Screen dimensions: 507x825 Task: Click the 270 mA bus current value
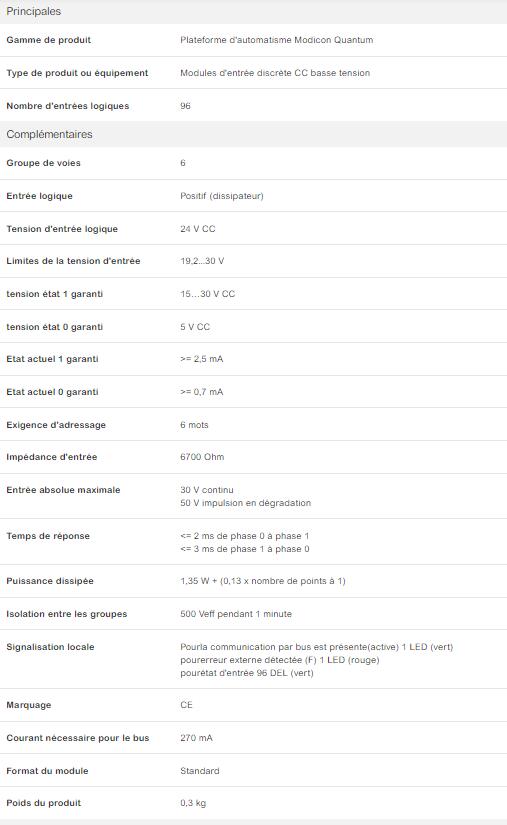click(196, 738)
